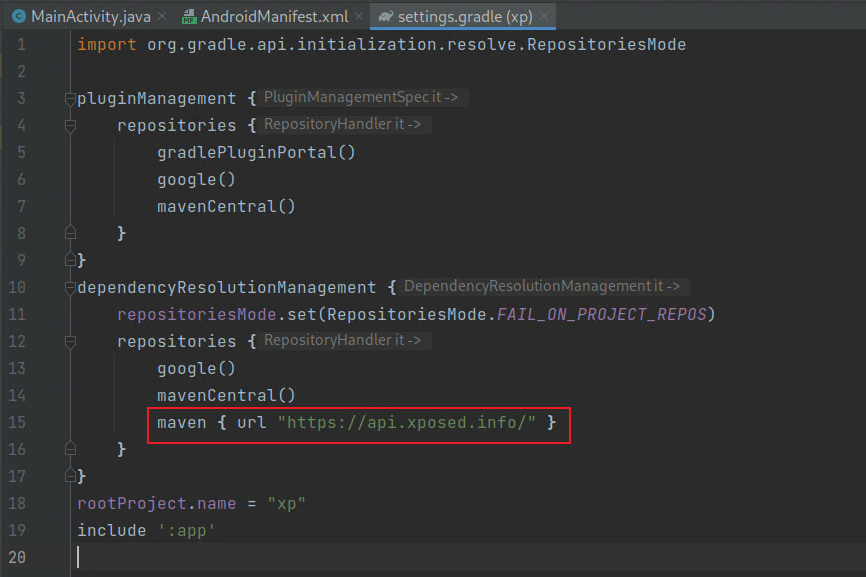The height and width of the screenshot is (577, 866).
Task: Click the XML file icon on AndroidManifest.xml tab
Action: [x=187, y=16]
